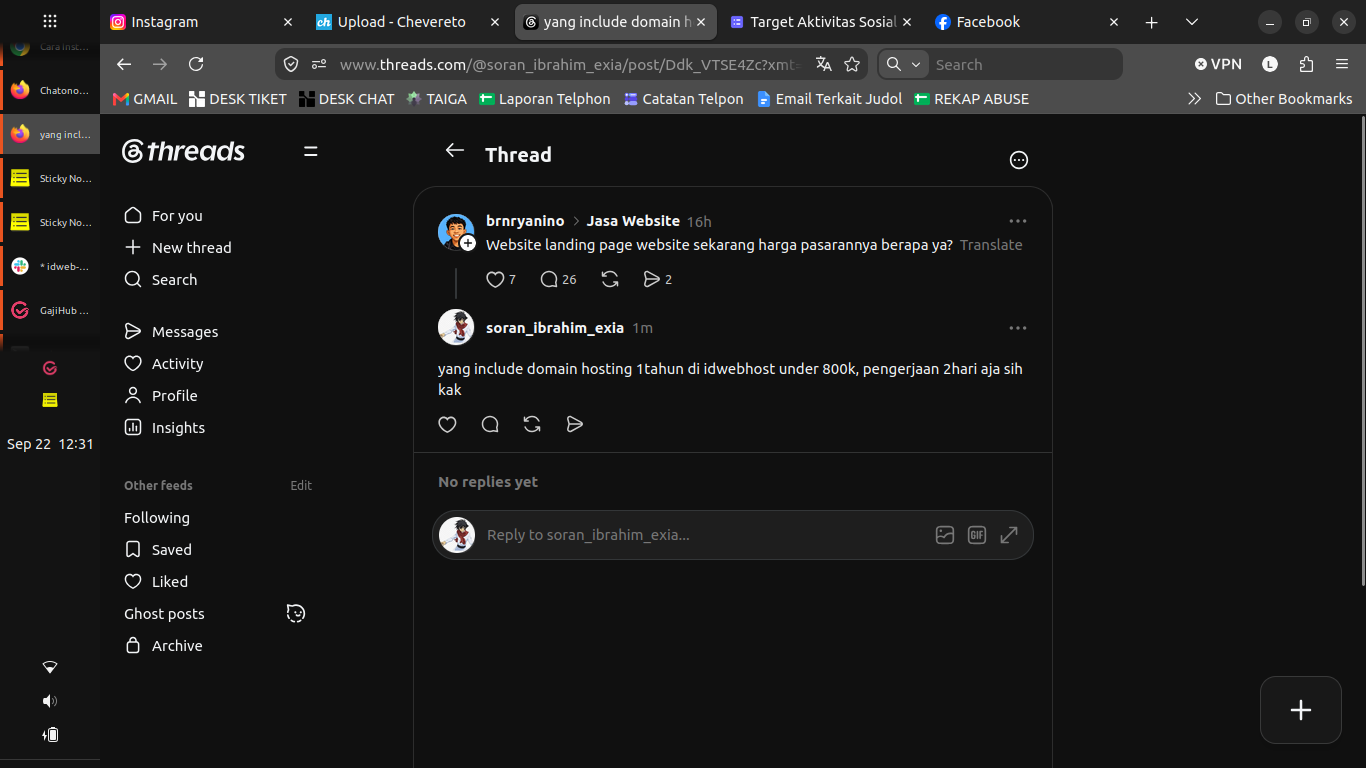Click repost icon under soran_ibrahim_exia's reply
Screen dimensions: 1366x768
pyautogui.click(x=532, y=424)
